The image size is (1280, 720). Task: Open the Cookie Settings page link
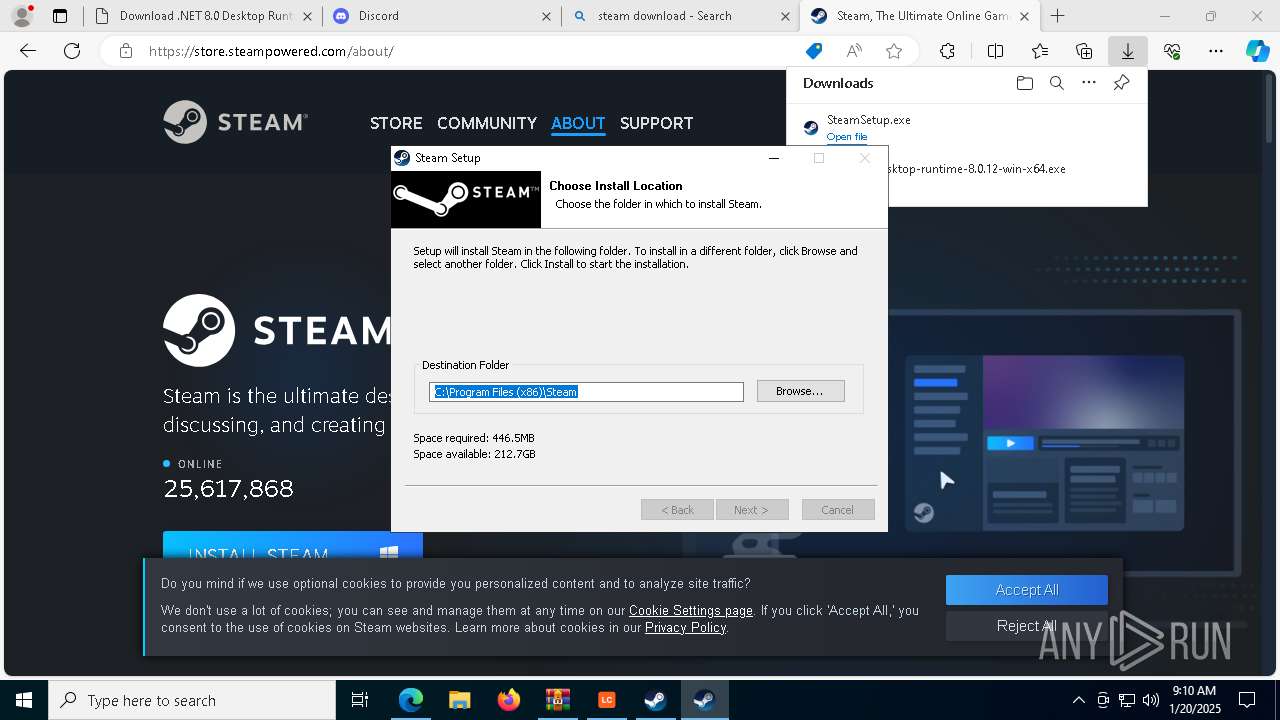pyautogui.click(x=691, y=610)
